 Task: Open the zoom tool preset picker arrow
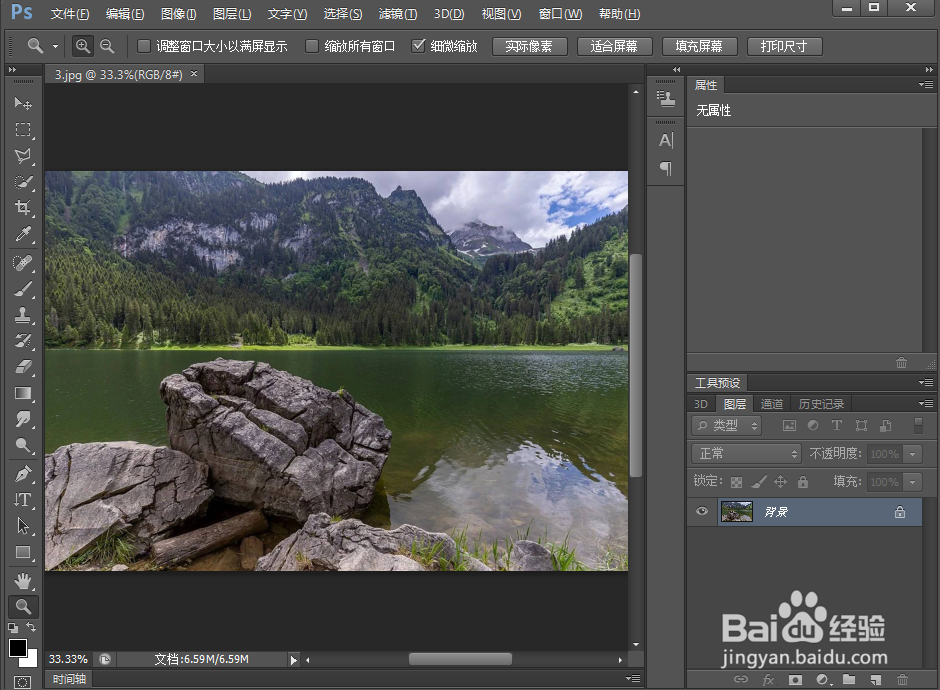55,46
